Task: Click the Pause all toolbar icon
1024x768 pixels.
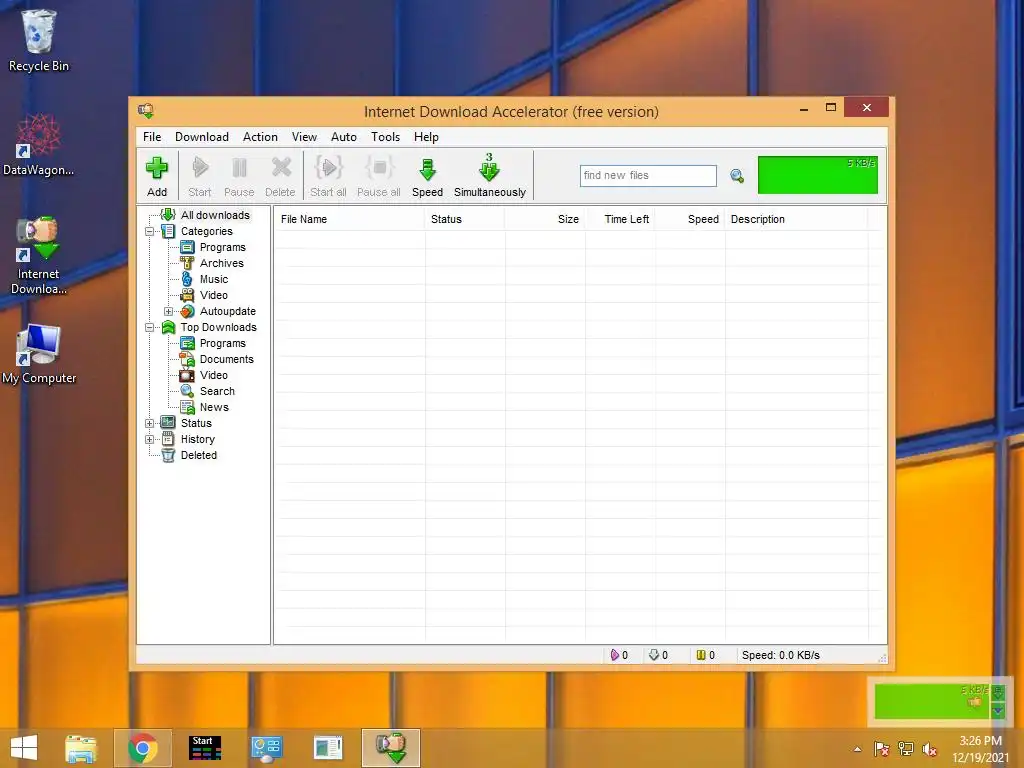Action: pyautogui.click(x=379, y=176)
